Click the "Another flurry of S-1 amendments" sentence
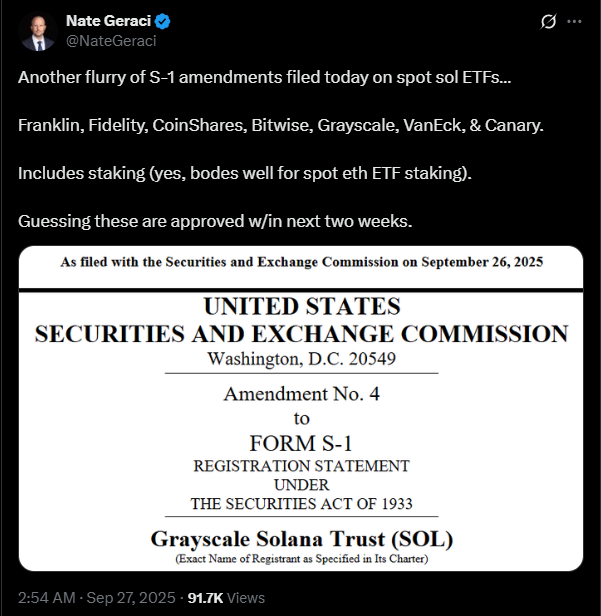601x616 pixels. coord(264,77)
